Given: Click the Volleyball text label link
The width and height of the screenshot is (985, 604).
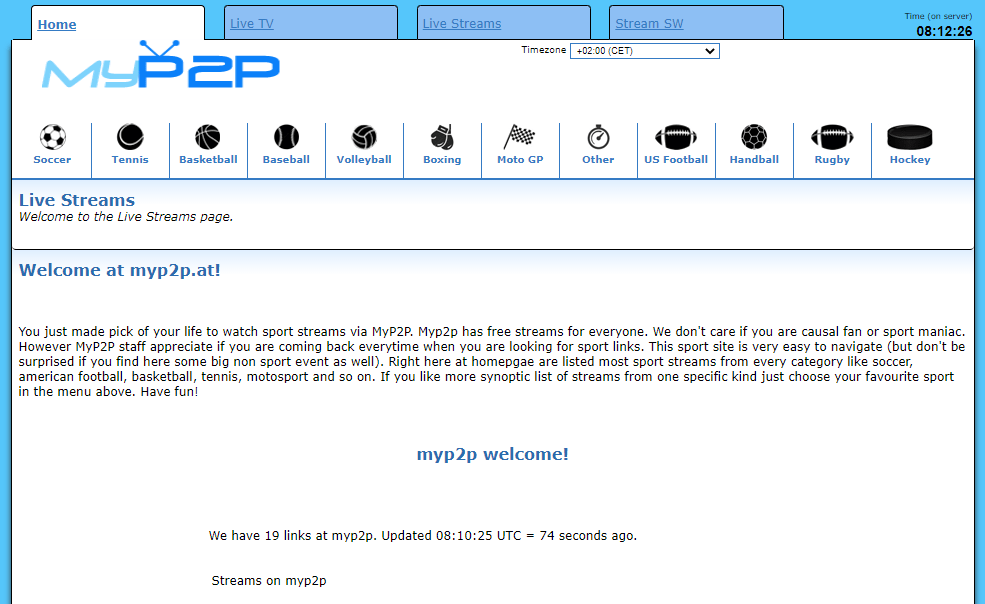Looking at the screenshot, I should coord(364,160).
